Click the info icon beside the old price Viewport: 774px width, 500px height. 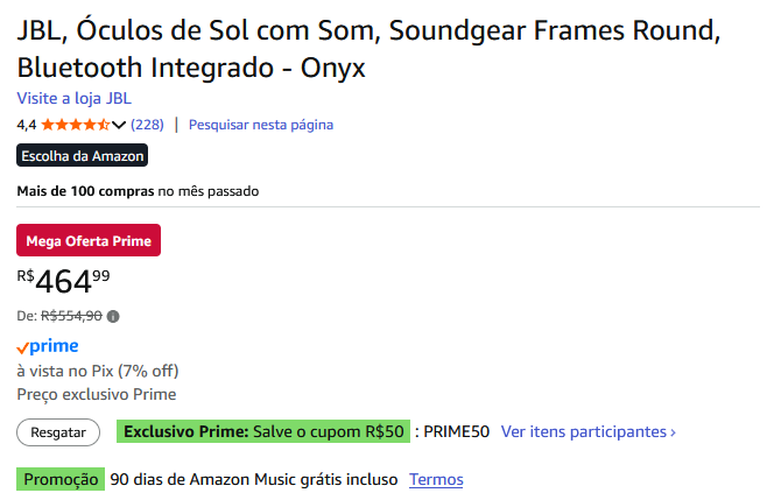click(x=113, y=317)
